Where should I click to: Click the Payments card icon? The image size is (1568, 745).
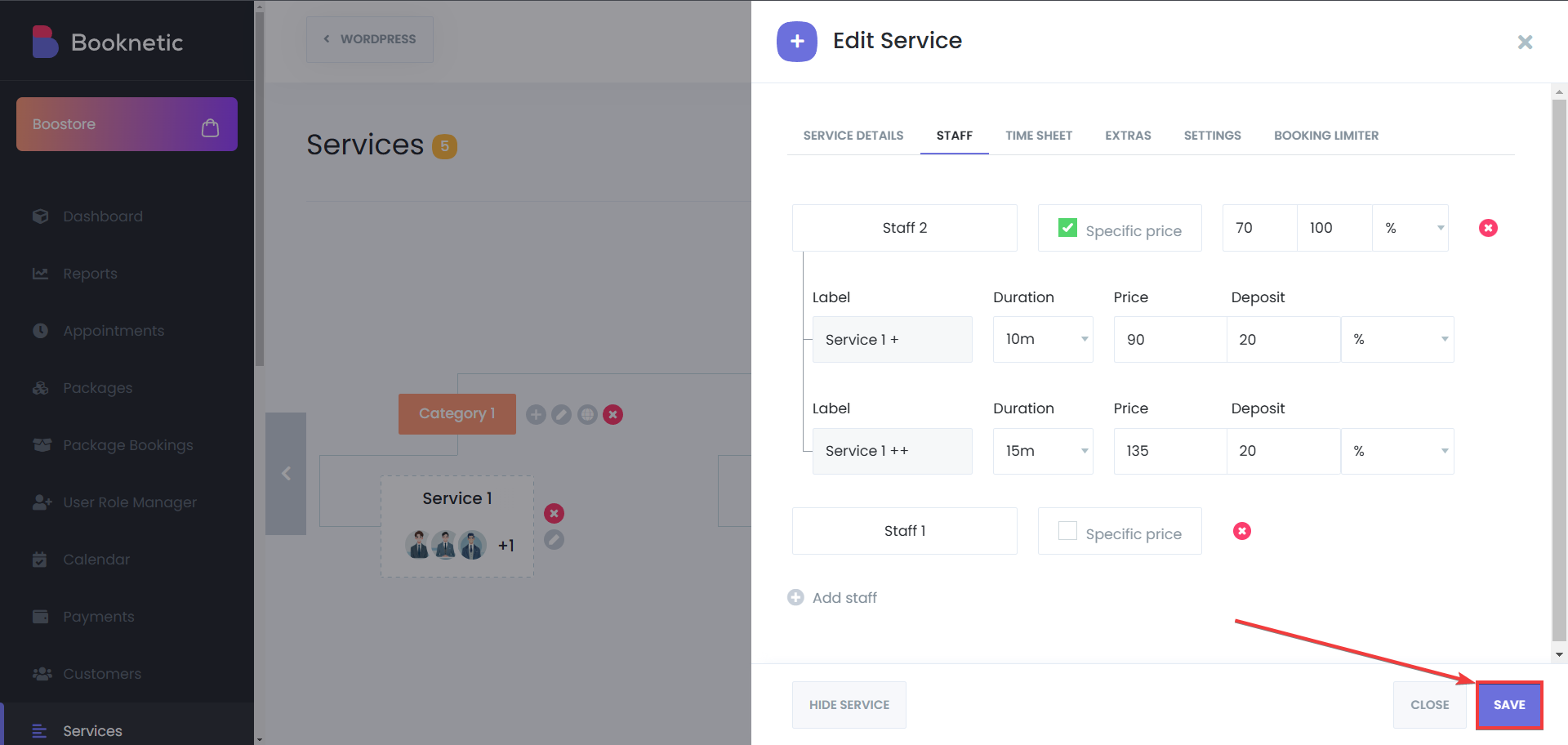(x=40, y=617)
